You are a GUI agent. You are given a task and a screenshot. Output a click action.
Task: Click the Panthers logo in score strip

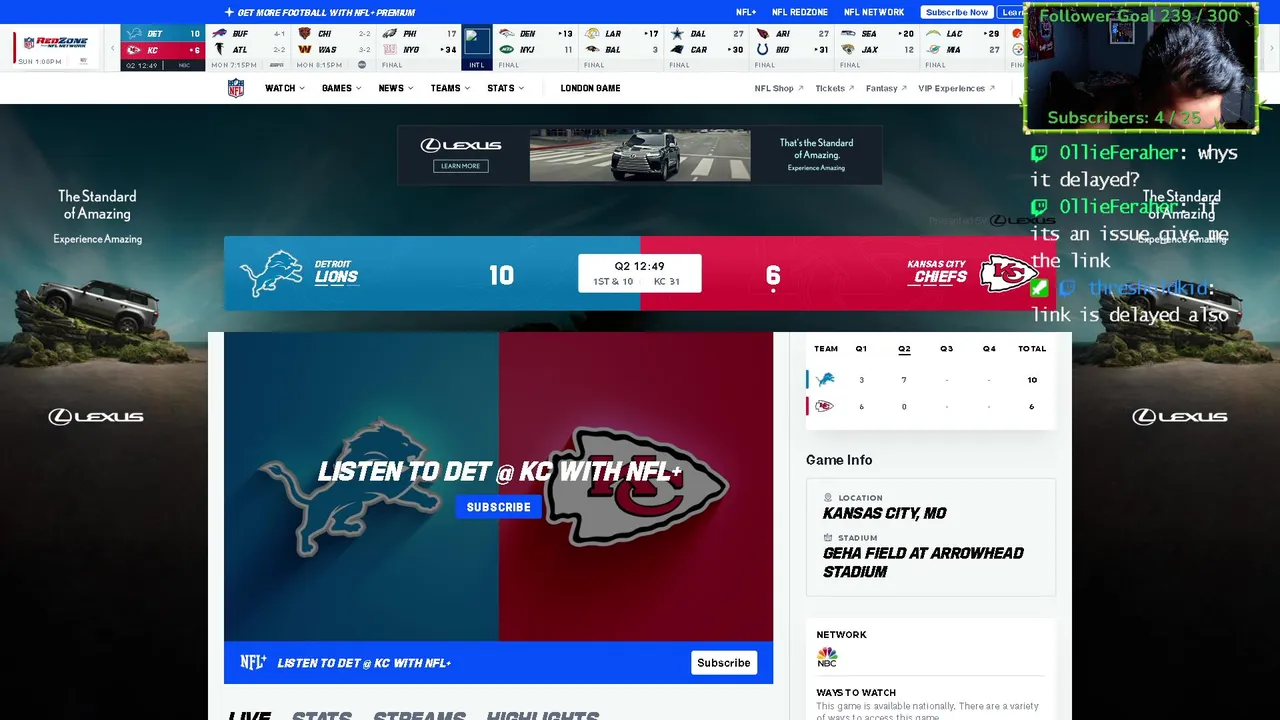(677, 49)
